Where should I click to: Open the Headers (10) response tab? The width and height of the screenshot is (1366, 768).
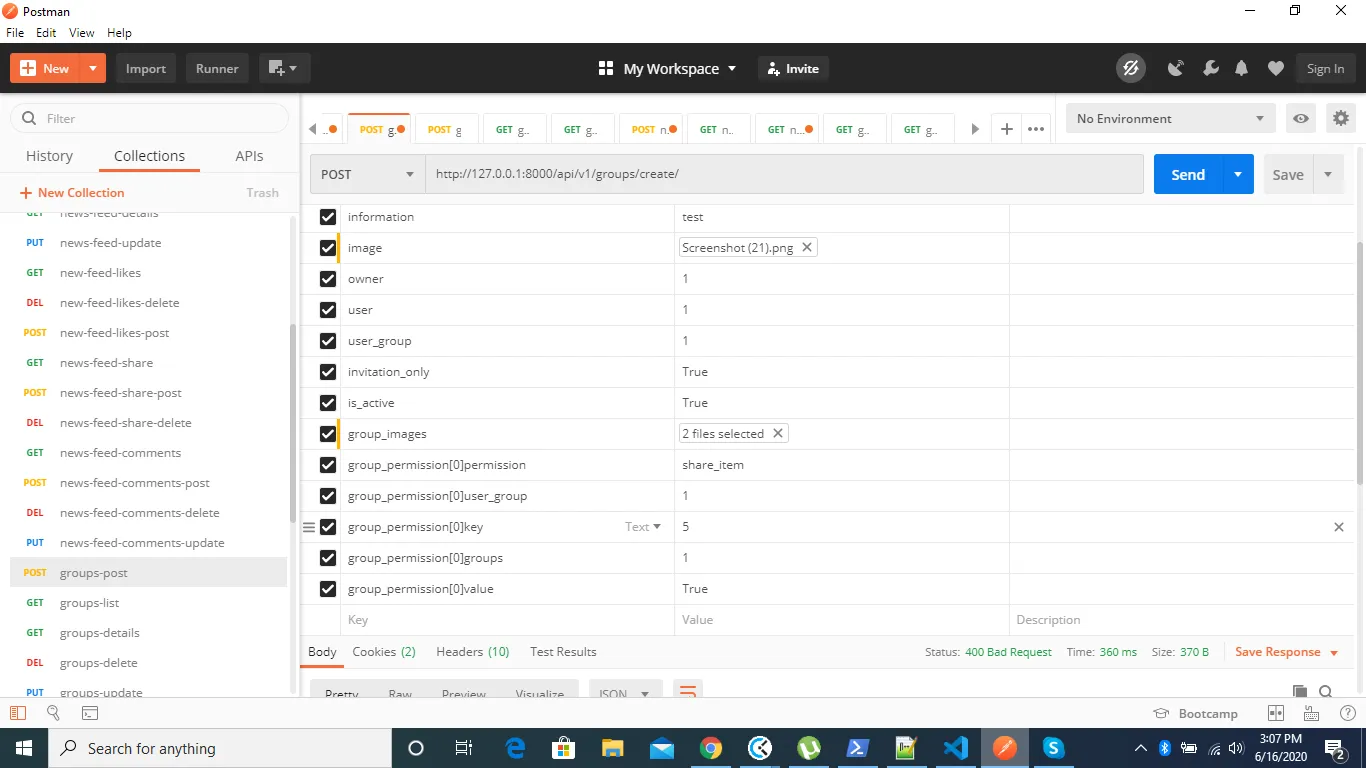click(x=473, y=652)
